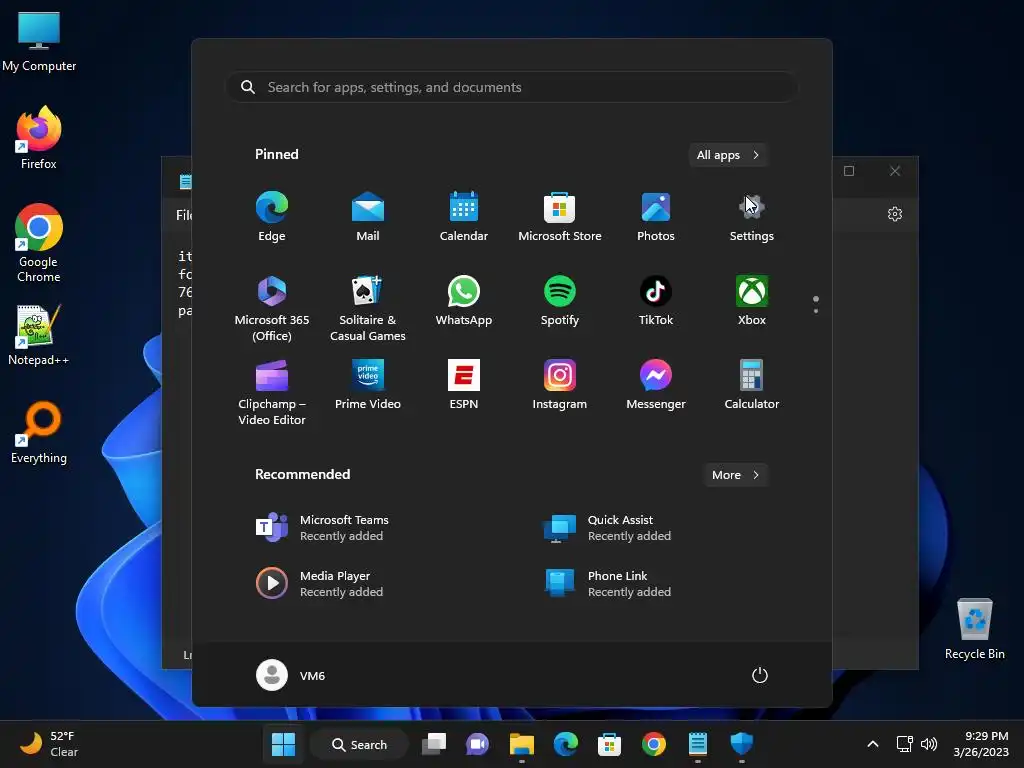Image resolution: width=1024 pixels, height=768 pixels.
Task: Launch Solitaire & Casual Games
Action: click(368, 308)
